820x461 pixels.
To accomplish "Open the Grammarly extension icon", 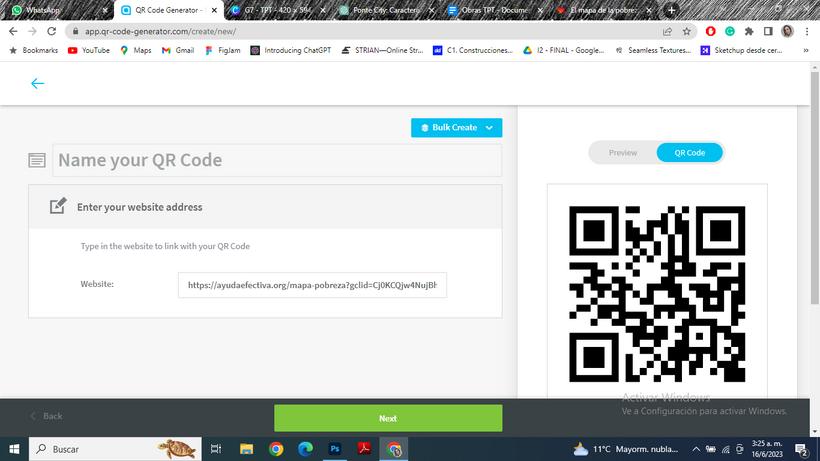I will point(730,31).
